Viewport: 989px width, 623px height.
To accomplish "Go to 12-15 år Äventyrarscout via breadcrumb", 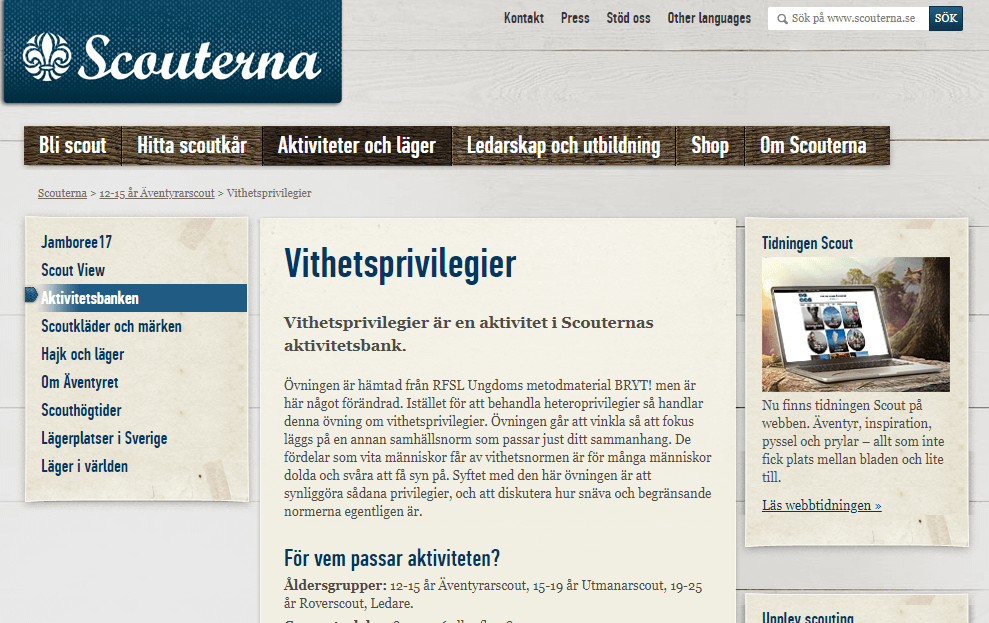I will pyautogui.click(x=154, y=192).
